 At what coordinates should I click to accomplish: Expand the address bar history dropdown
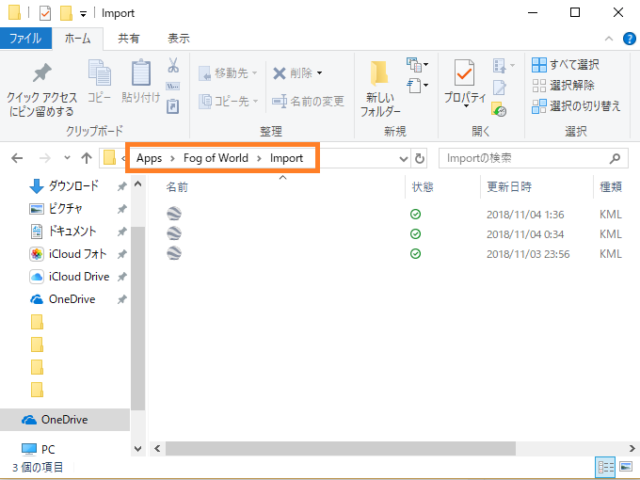point(403,158)
